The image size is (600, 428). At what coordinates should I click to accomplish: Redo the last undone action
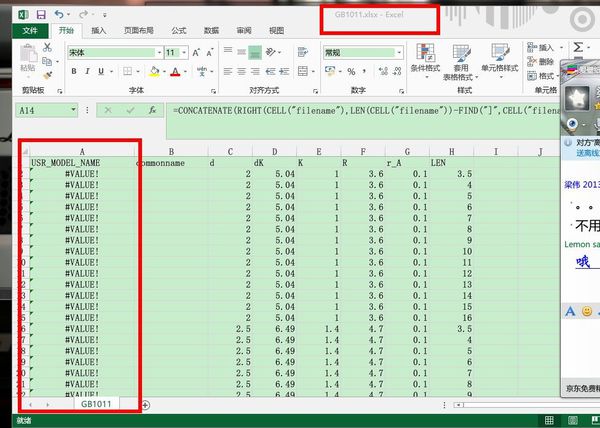83,15
